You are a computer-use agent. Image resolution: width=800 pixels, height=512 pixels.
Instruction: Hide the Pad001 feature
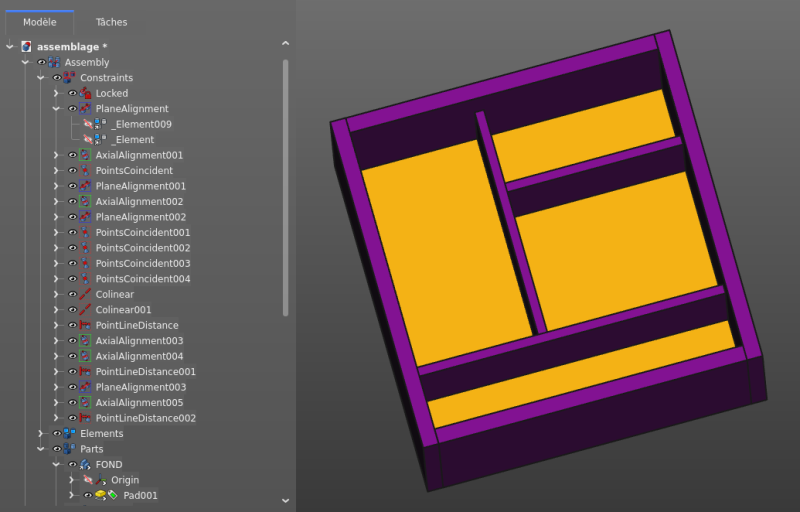(88, 495)
